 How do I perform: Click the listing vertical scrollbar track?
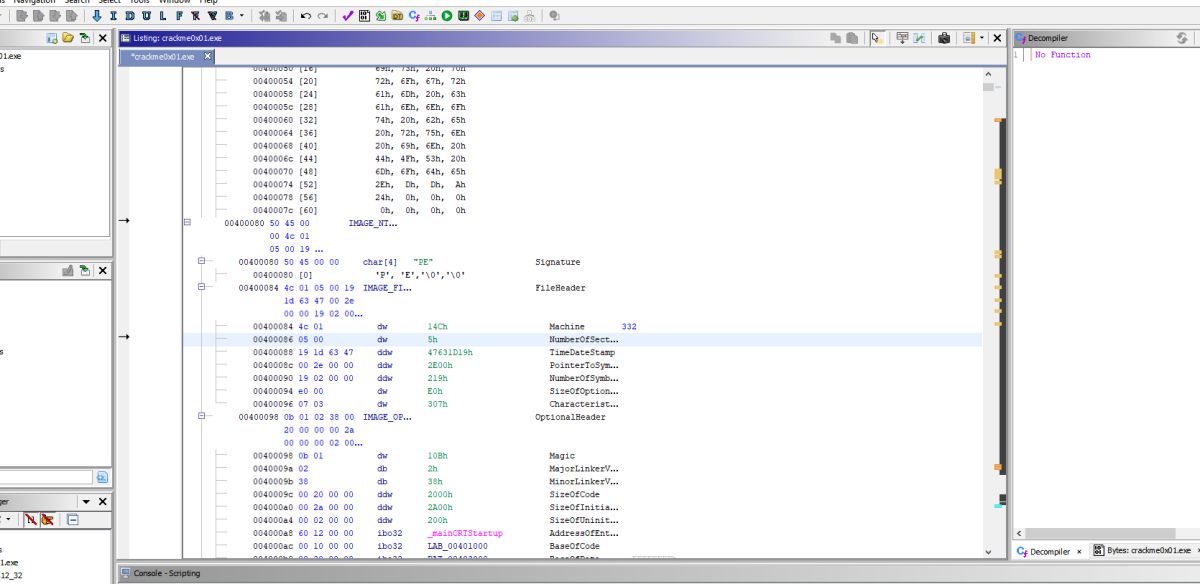tap(989, 300)
